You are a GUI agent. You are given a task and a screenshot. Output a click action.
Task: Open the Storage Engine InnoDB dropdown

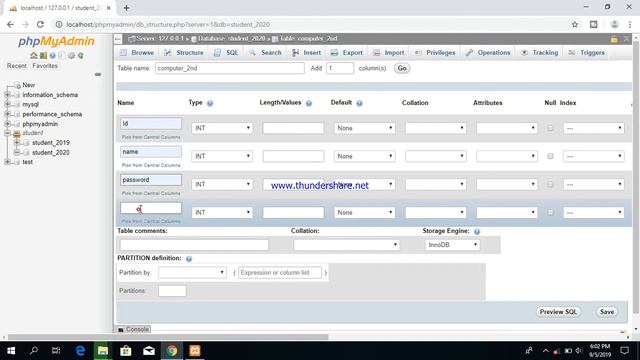tap(452, 245)
